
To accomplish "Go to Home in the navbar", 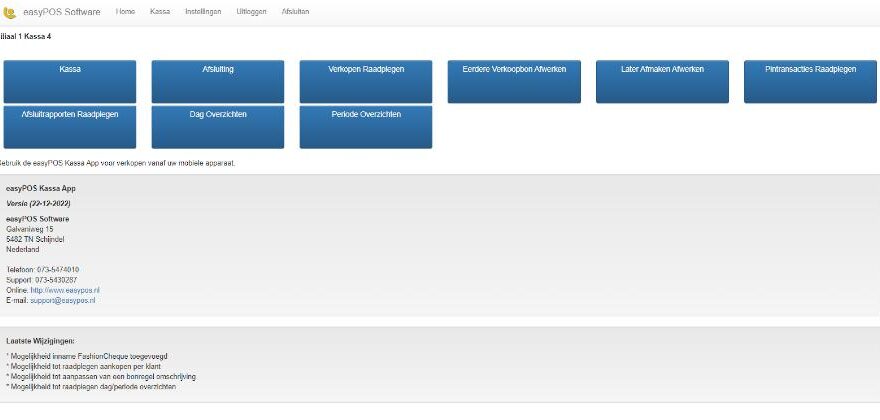I will pos(125,12).
